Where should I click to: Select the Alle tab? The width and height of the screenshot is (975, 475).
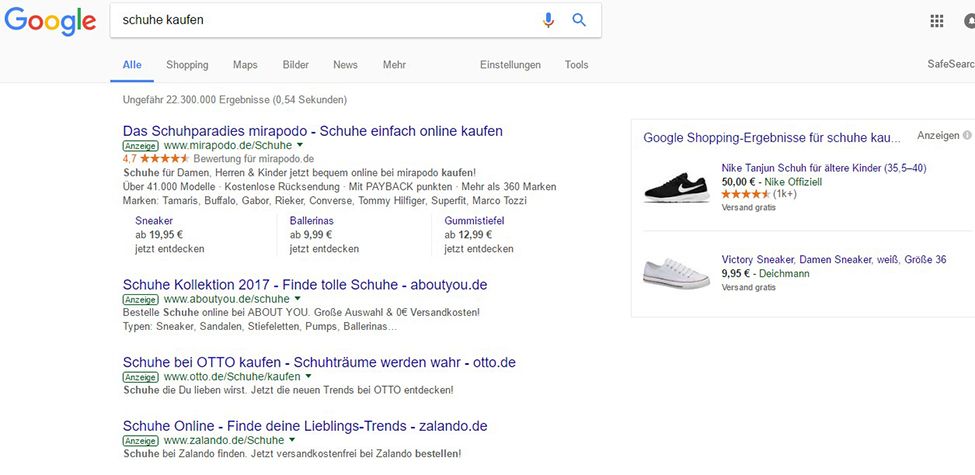[x=132, y=65]
